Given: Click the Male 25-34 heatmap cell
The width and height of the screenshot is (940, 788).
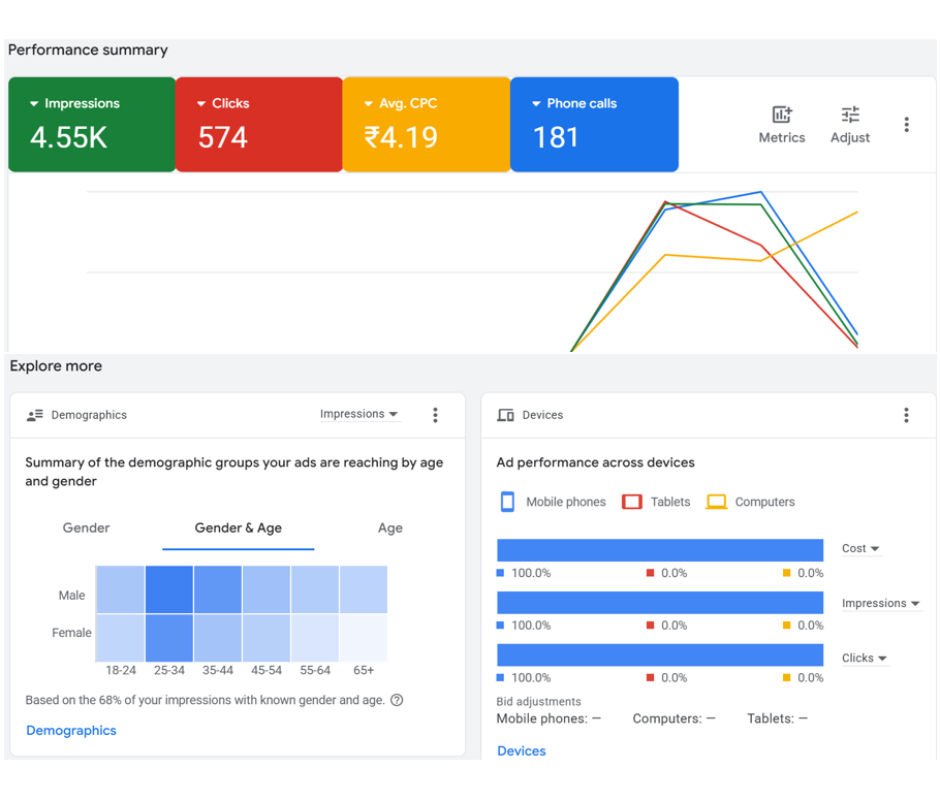Looking at the screenshot, I should click(x=169, y=590).
